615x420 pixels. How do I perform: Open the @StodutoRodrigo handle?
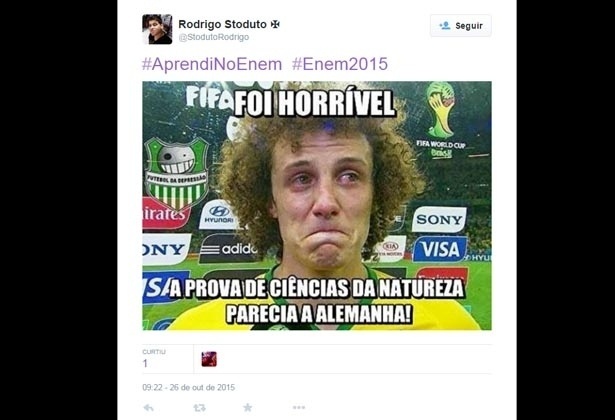click(x=214, y=37)
